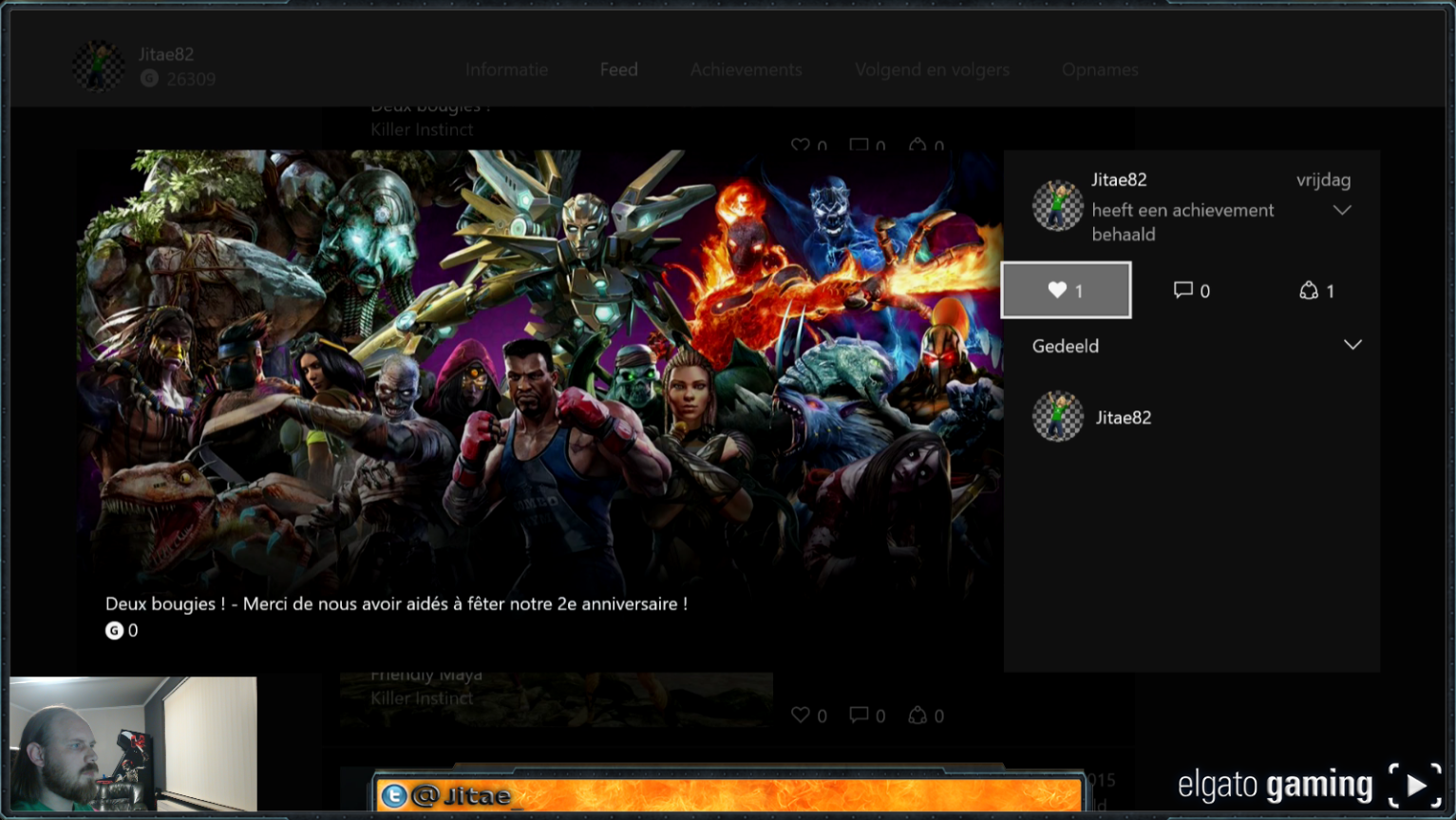Open comments on Jitae82's achievement post
This screenshot has height=820, width=1456.
coord(1191,291)
